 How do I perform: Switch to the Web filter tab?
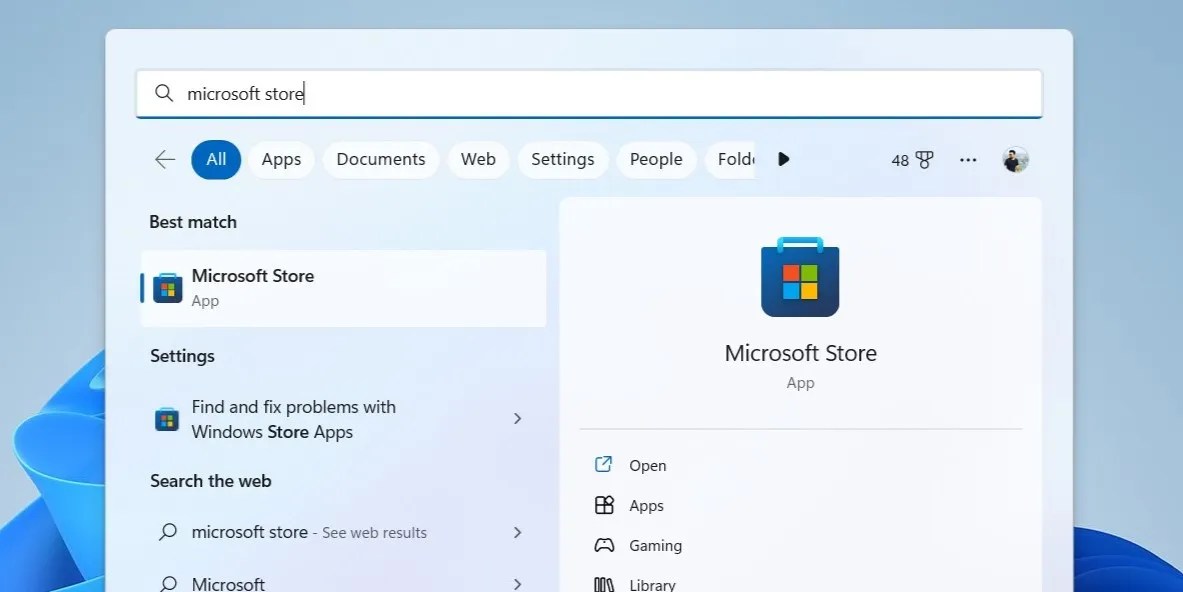478,159
